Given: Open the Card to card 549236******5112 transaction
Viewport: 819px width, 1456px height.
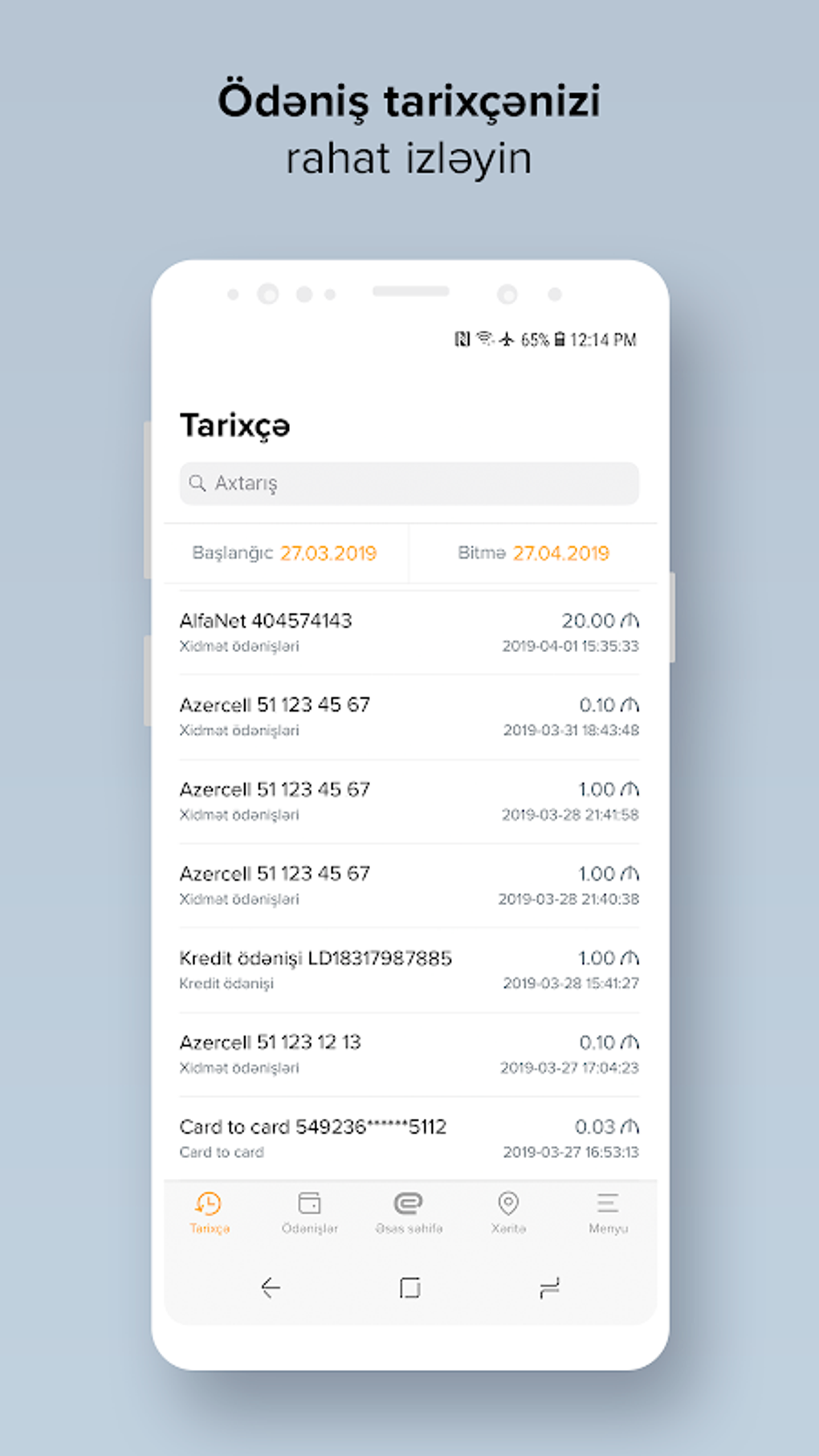Looking at the screenshot, I should click(409, 1139).
